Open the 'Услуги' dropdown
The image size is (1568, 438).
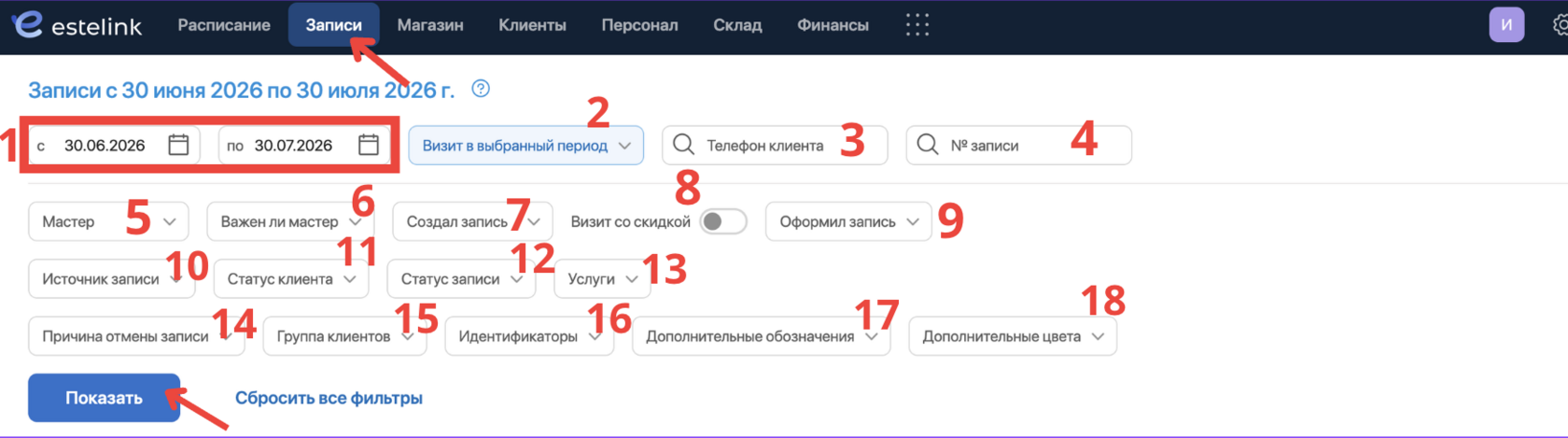[x=602, y=279]
